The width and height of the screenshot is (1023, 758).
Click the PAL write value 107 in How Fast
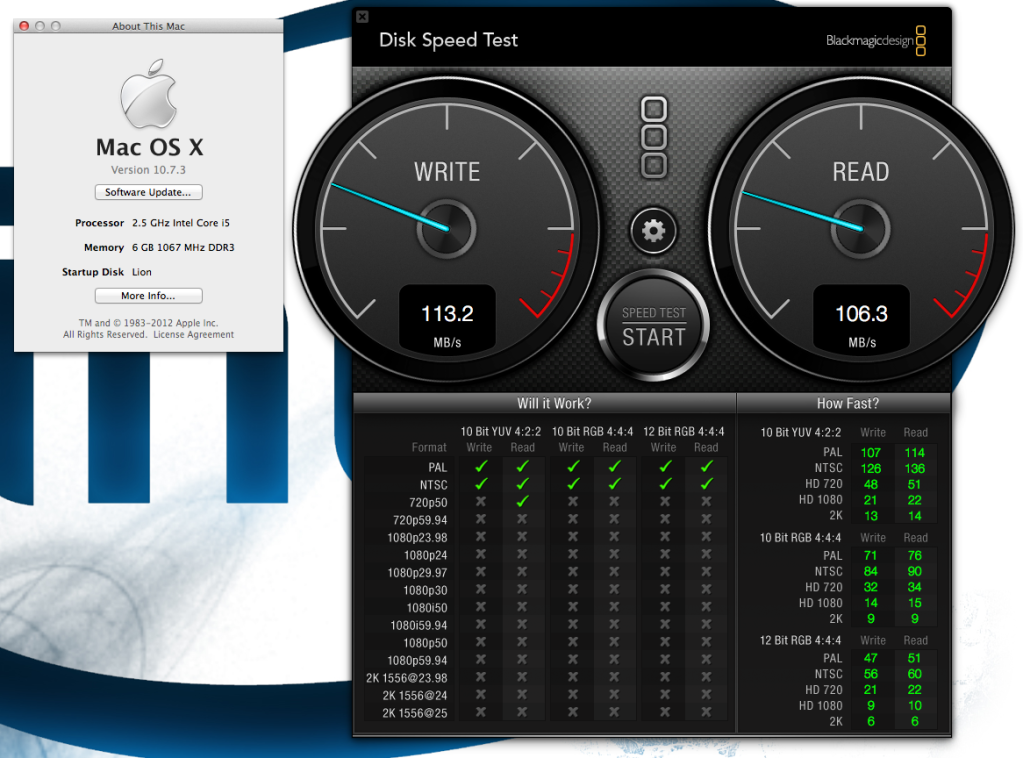[871, 453]
